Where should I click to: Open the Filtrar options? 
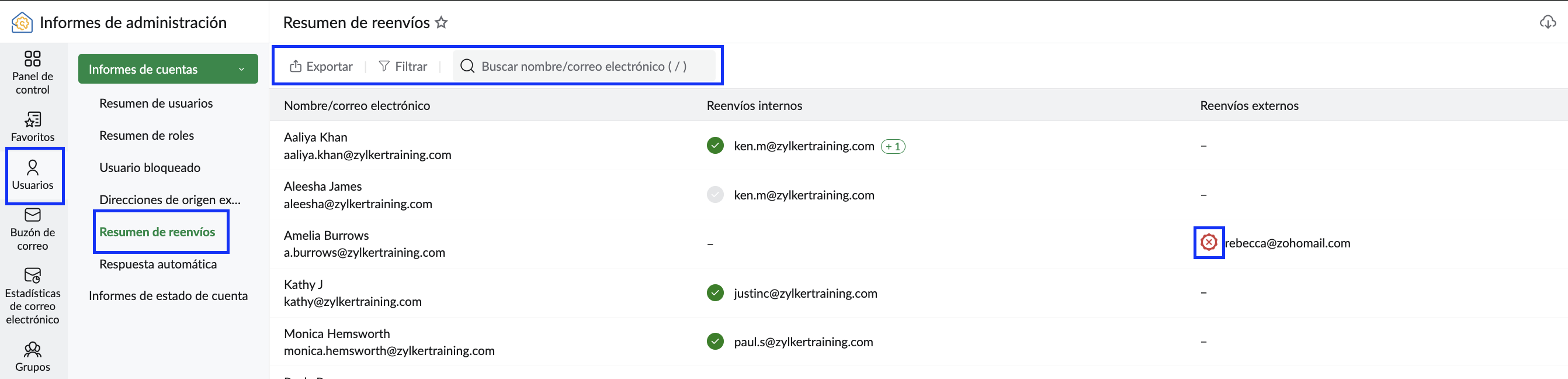click(403, 67)
